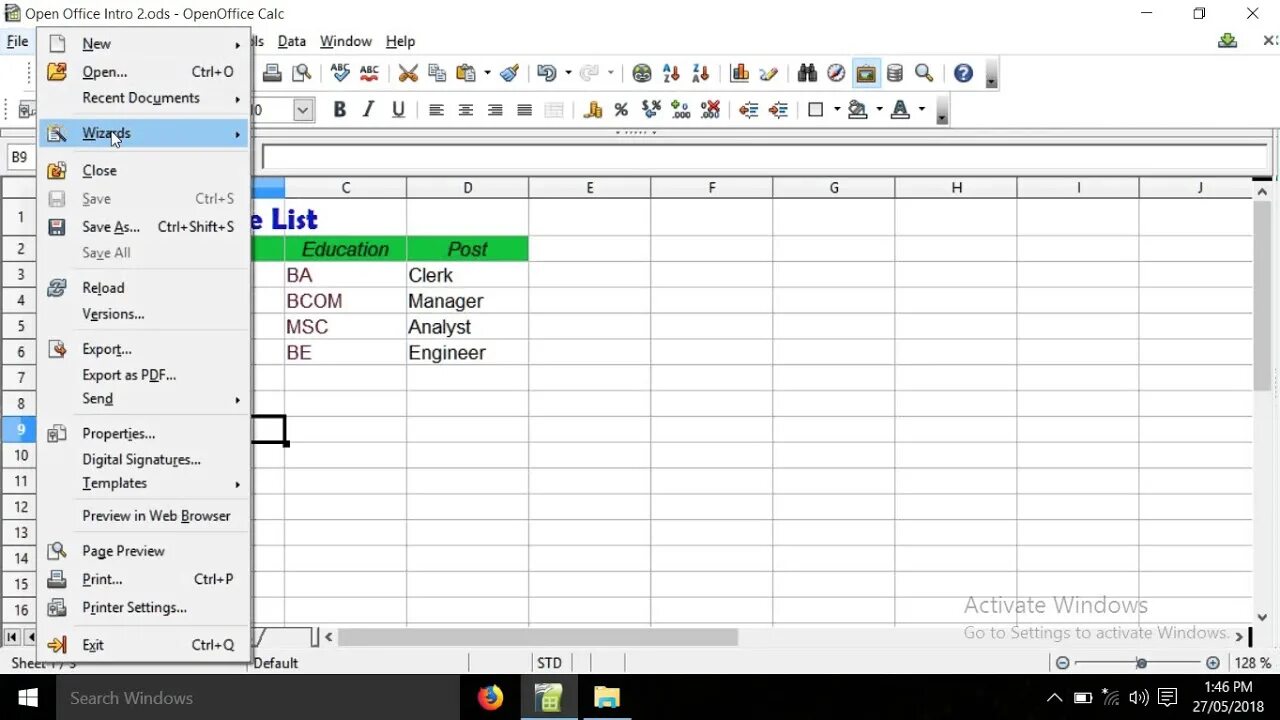The height and width of the screenshot is (720, 1280).
Task: Sort the data ascending A to Z
Action: coord(671,73)
